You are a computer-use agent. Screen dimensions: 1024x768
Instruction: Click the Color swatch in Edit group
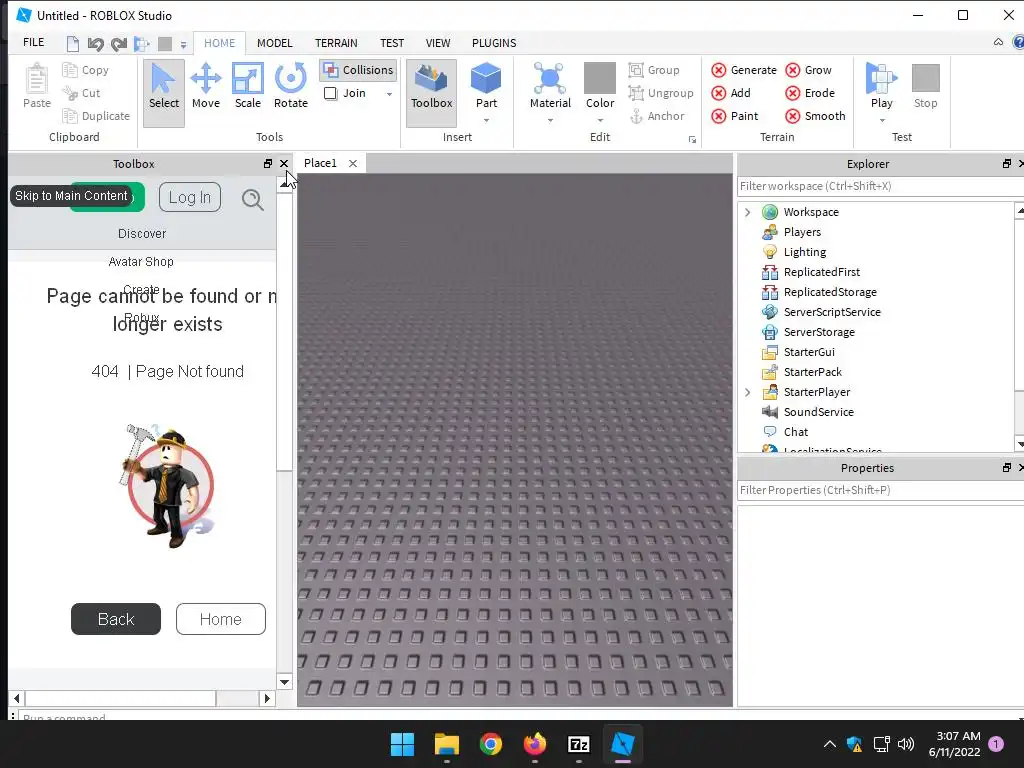click(600, 78)
